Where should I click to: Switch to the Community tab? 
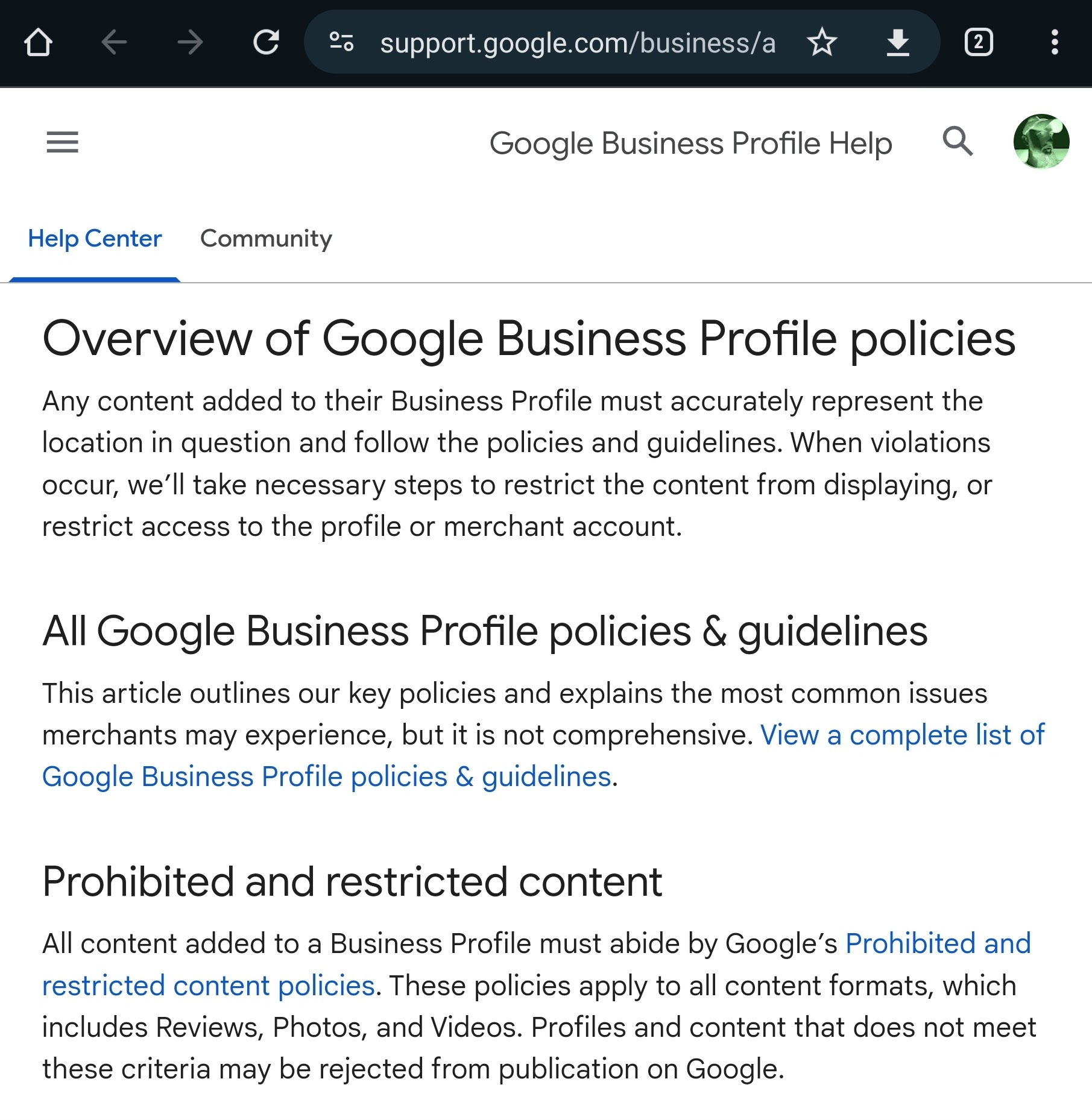pos(266,239)
